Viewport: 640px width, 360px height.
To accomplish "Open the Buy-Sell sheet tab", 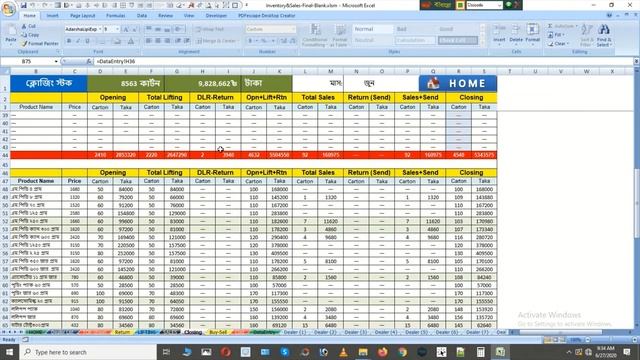I will tap(218, 332).
